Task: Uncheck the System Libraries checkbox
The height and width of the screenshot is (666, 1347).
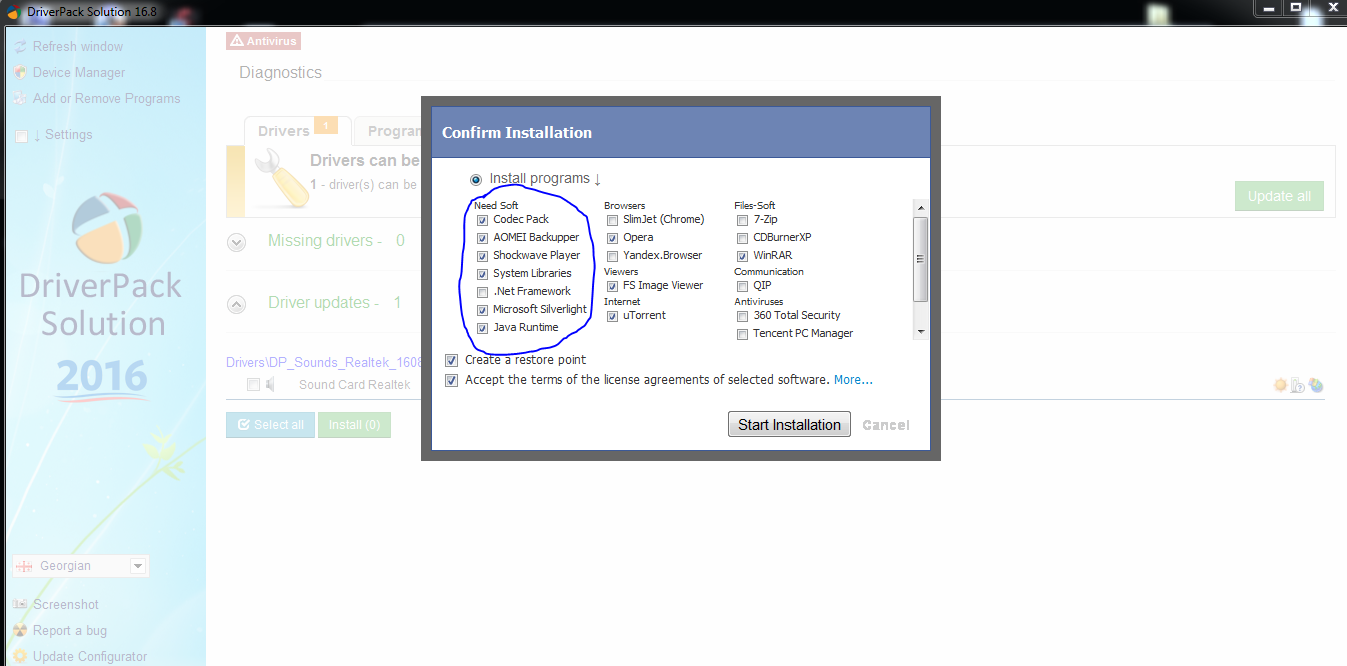Action: click(483, 274)
